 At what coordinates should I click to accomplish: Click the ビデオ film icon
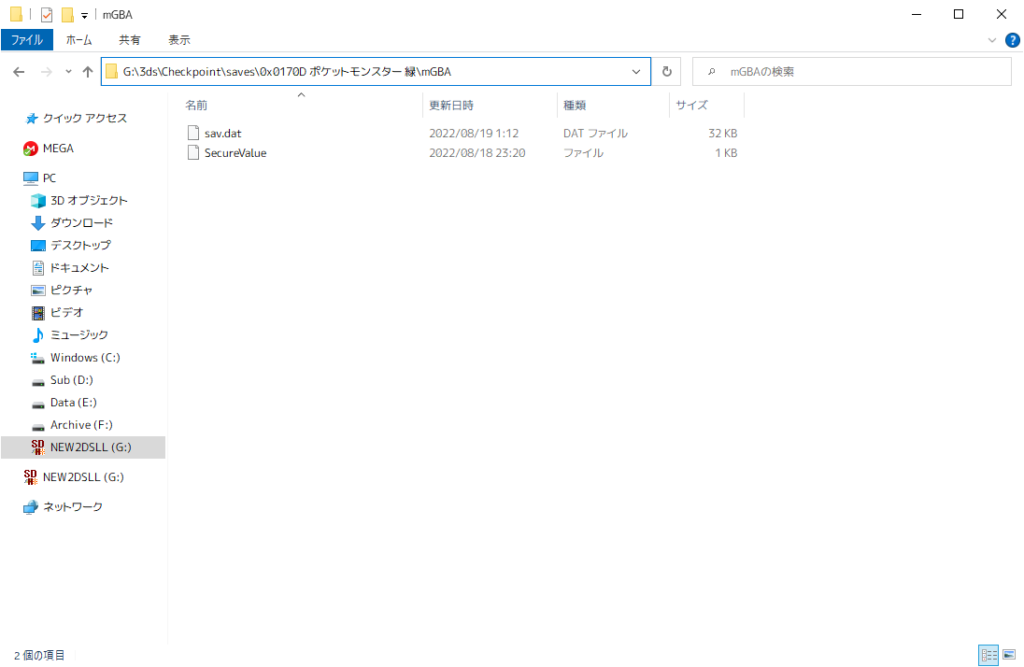[38, 313]
